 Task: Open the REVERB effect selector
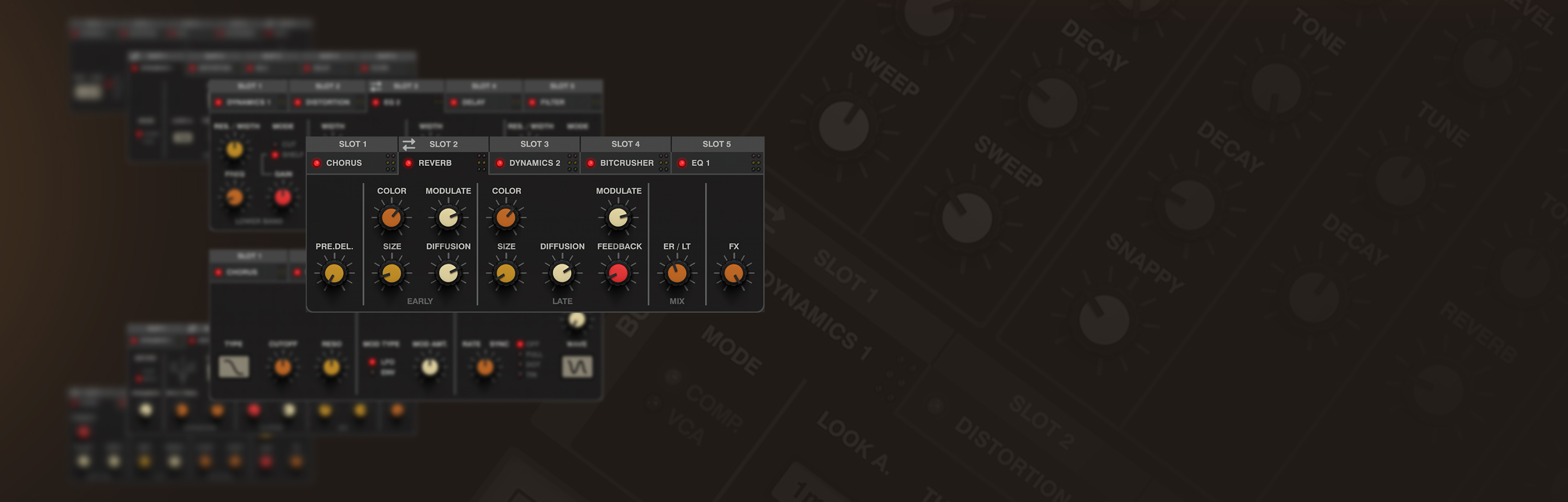[x=435, y=163]
